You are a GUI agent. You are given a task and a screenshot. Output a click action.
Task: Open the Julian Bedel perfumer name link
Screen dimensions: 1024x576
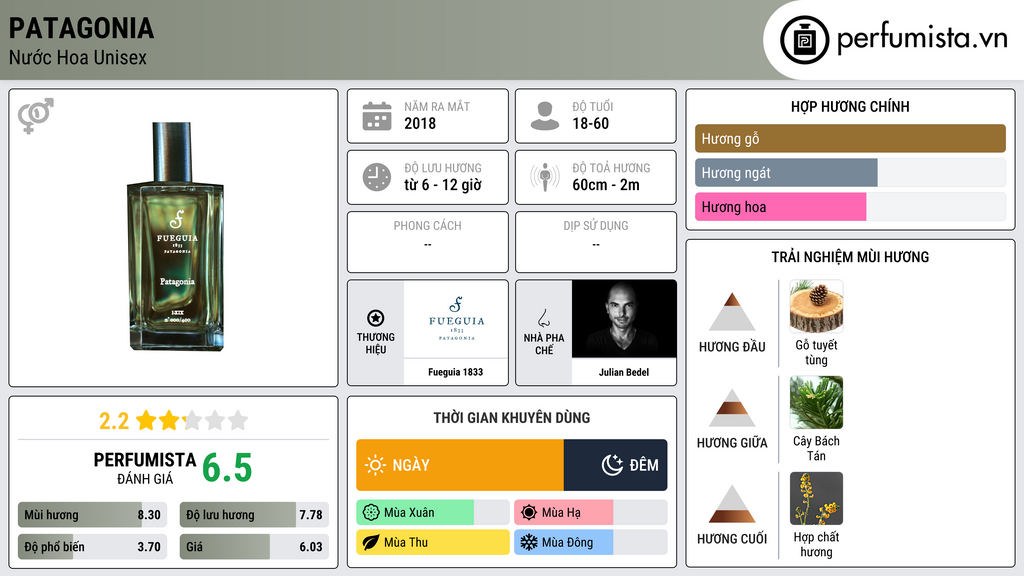(624, 372)
